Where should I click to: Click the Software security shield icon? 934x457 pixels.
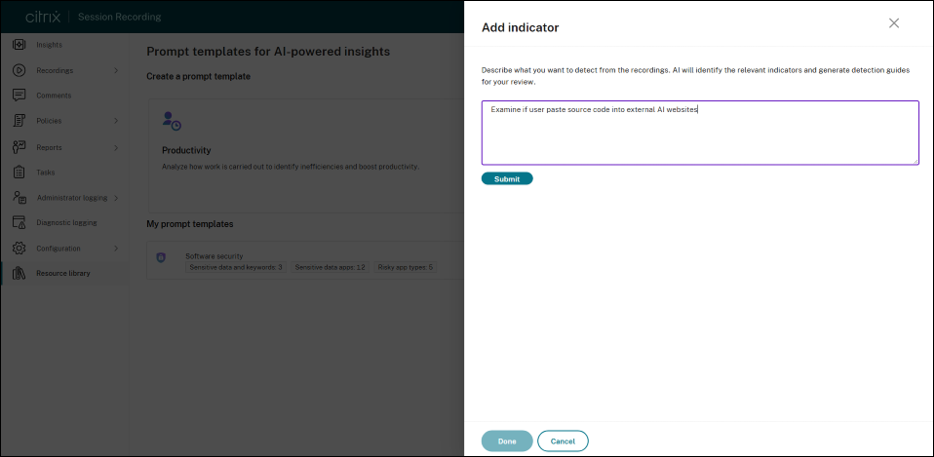(160, 257)
